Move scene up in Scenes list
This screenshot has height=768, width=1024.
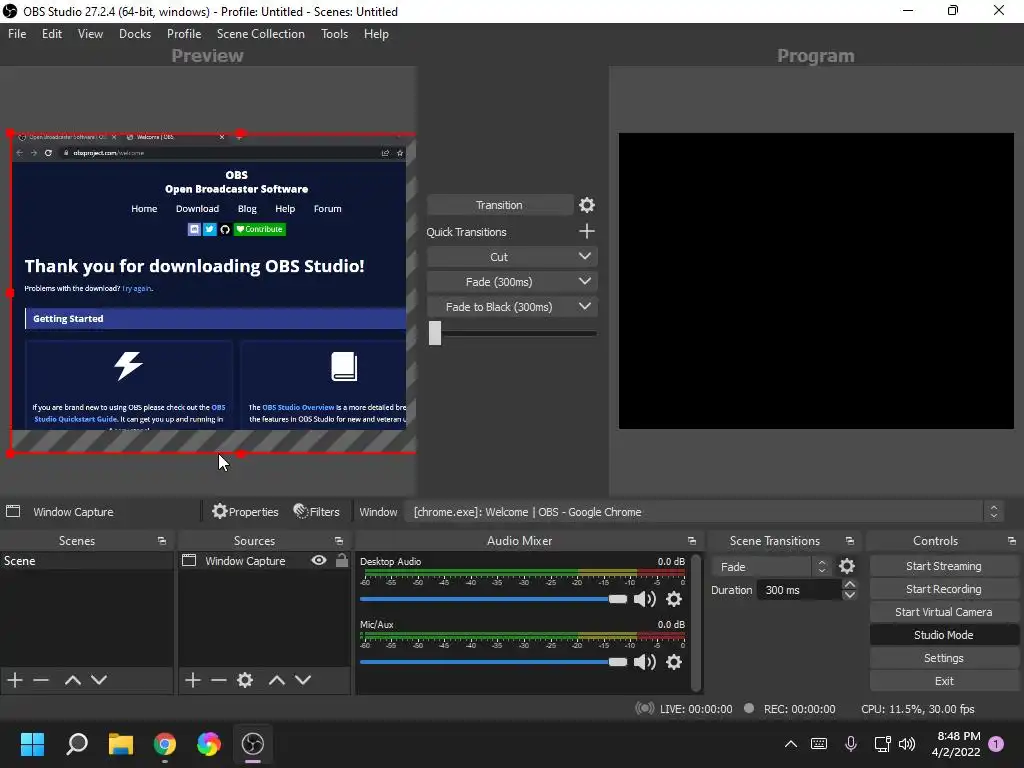(72, 680)
